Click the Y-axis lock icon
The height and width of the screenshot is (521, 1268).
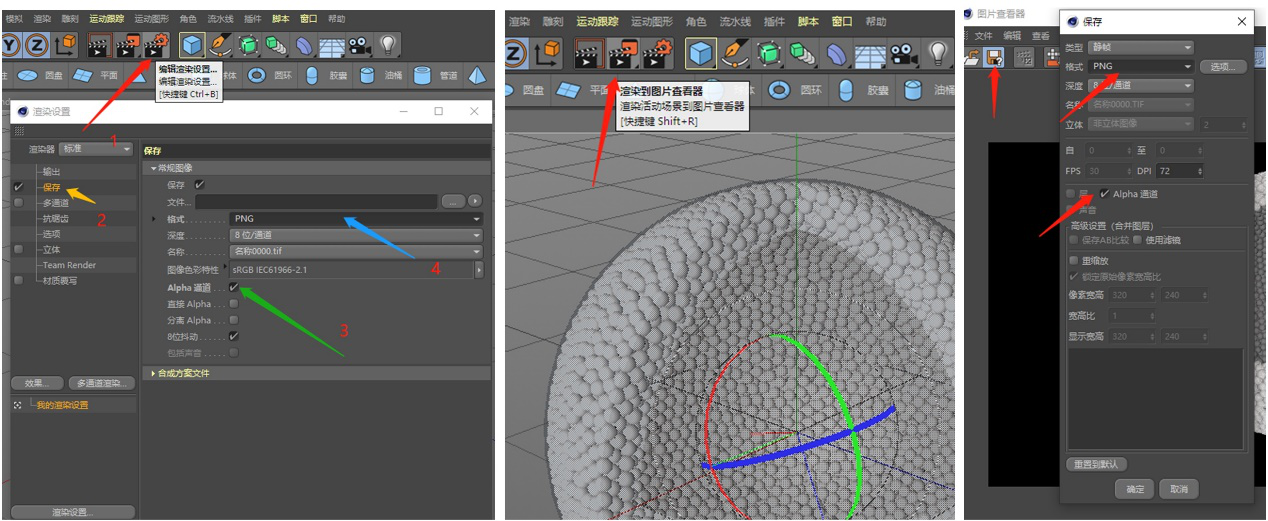[12, 45]
